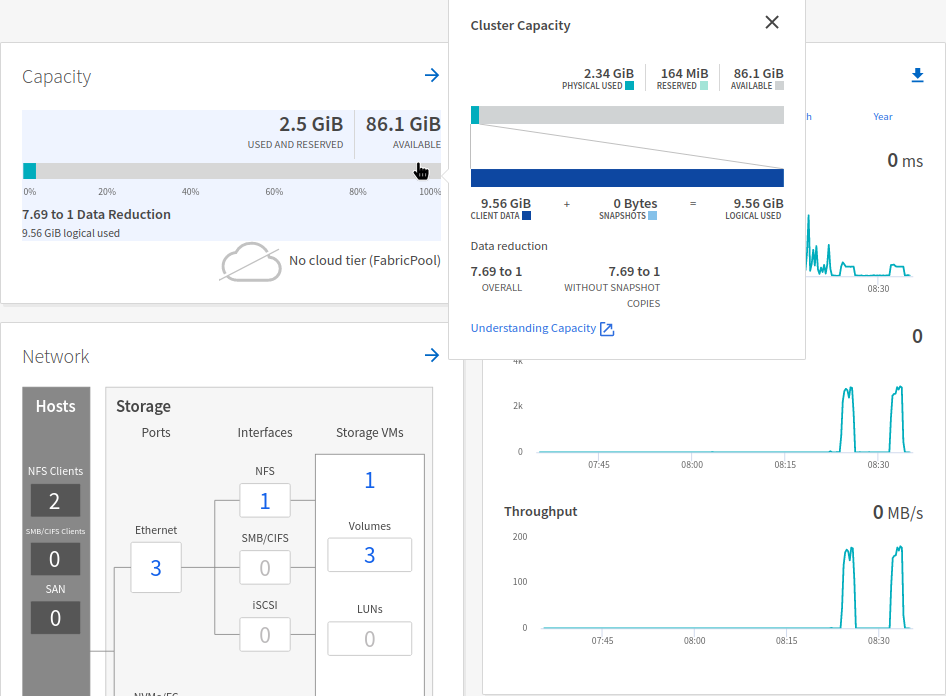
Task: Click the capacity usage bar
Action: 232,171
